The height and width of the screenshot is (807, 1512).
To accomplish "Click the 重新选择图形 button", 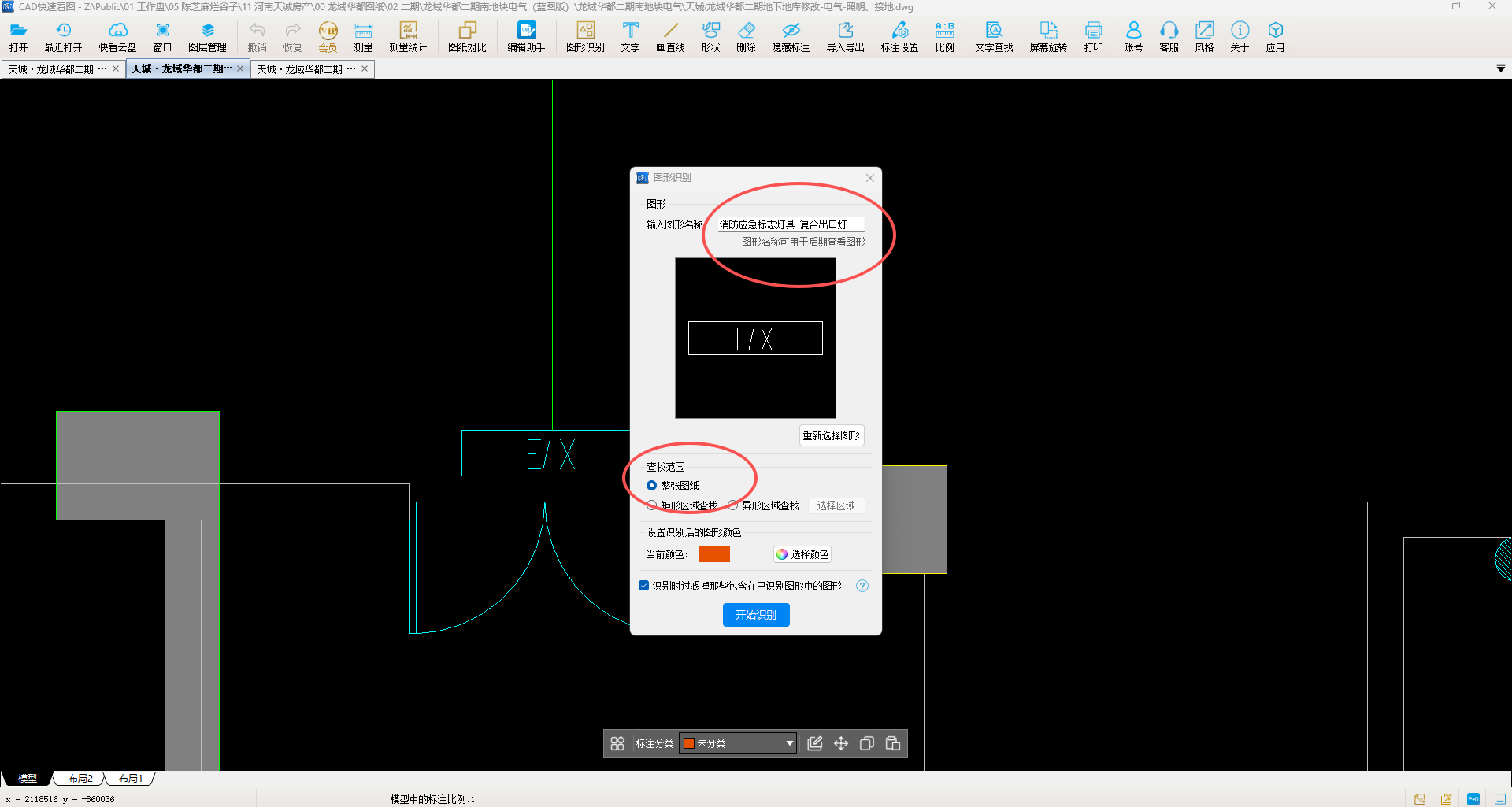I will point(831,435).
